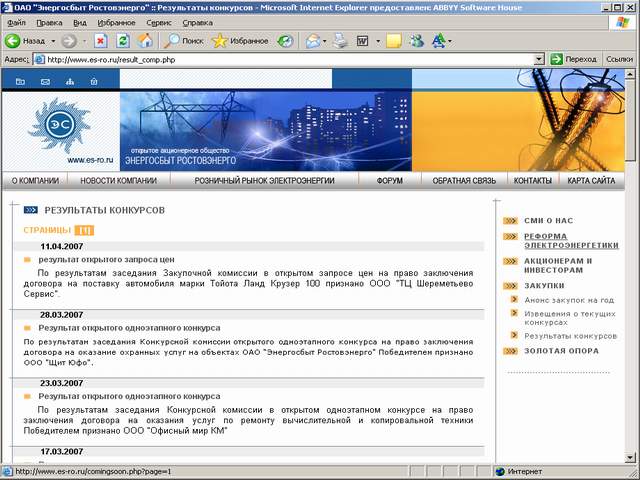Click the folder icon in site header
This screenshot has width=640, height=480.
(20, 82)
